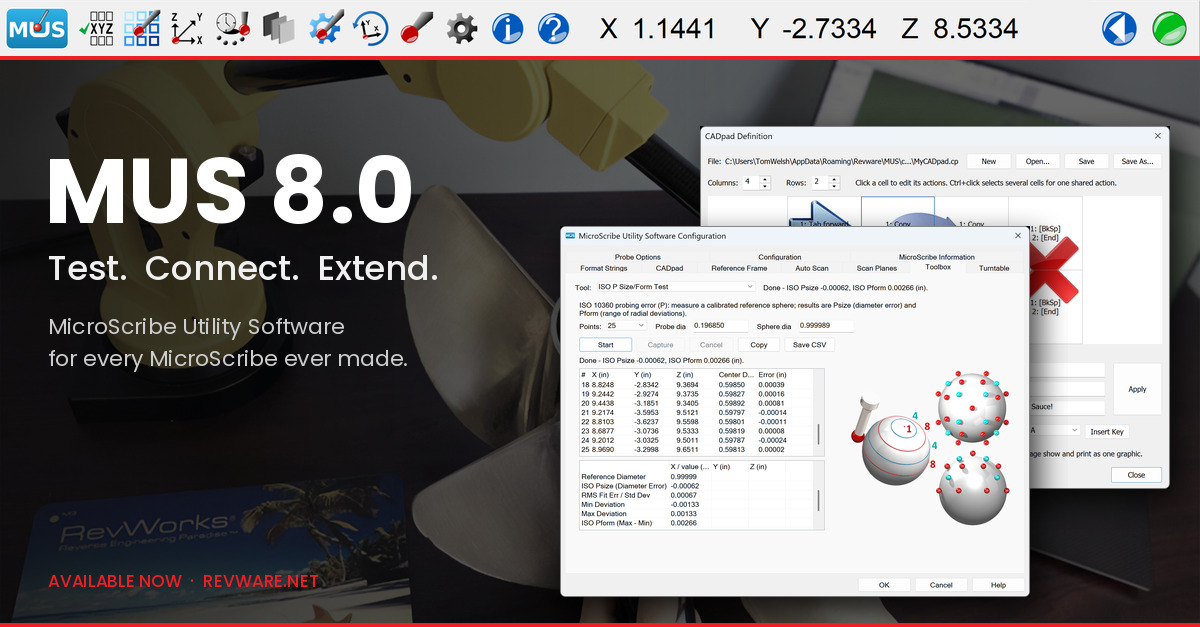
Task: Switch to the Probe Options tab
Action: pyautogui.click(x=637, y=257)
